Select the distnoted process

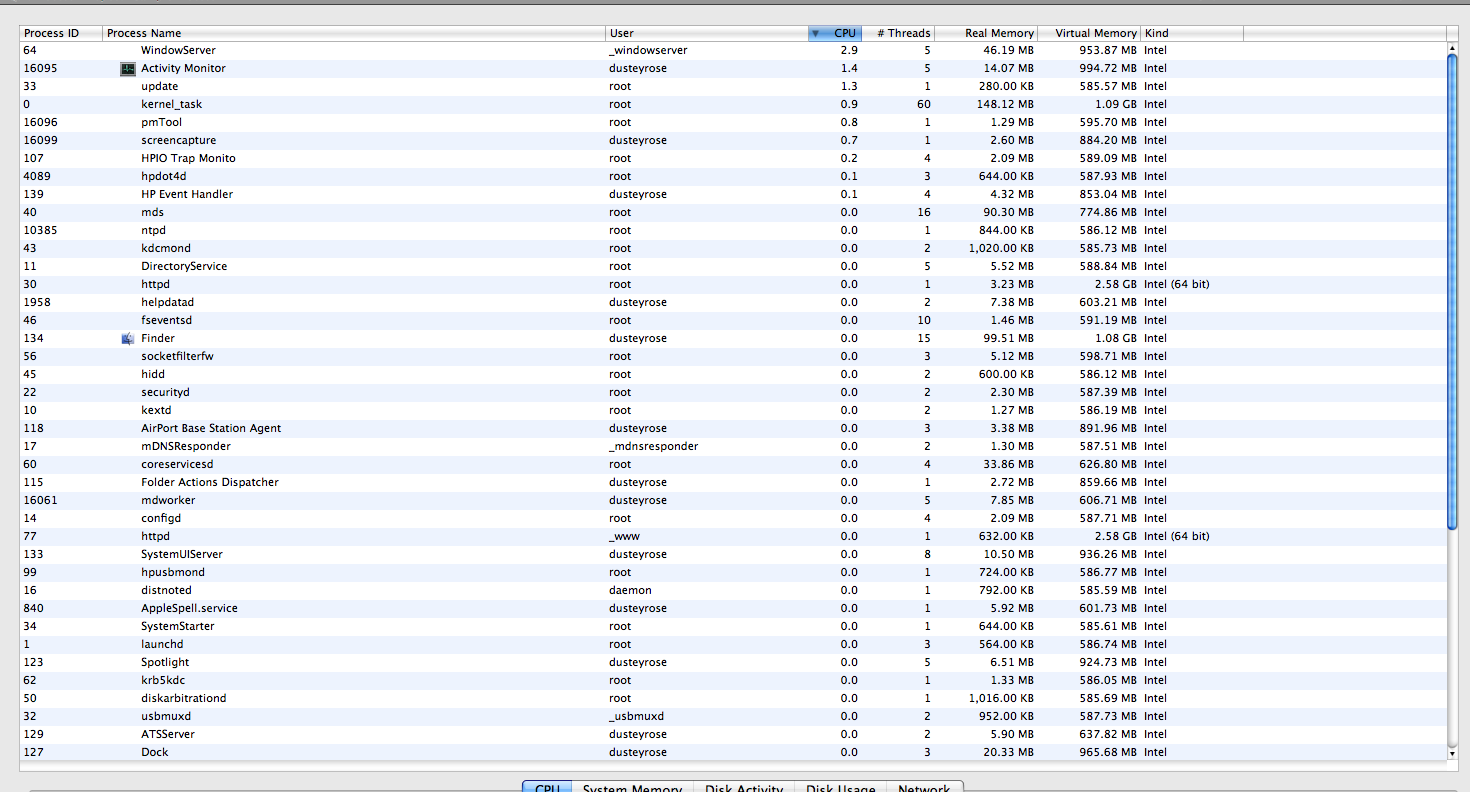[733, 590]
